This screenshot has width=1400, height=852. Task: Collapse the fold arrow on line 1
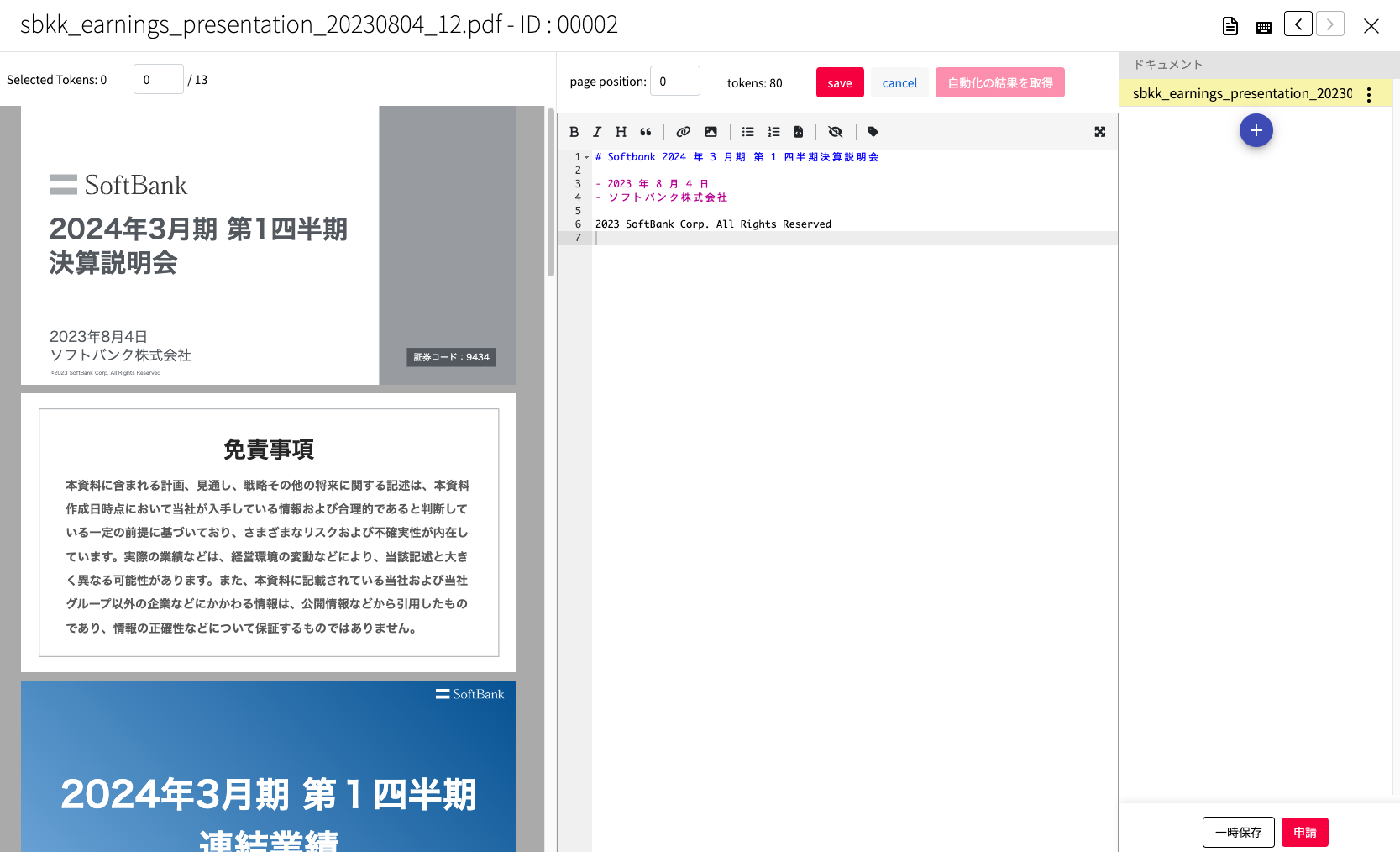(586, 158)
